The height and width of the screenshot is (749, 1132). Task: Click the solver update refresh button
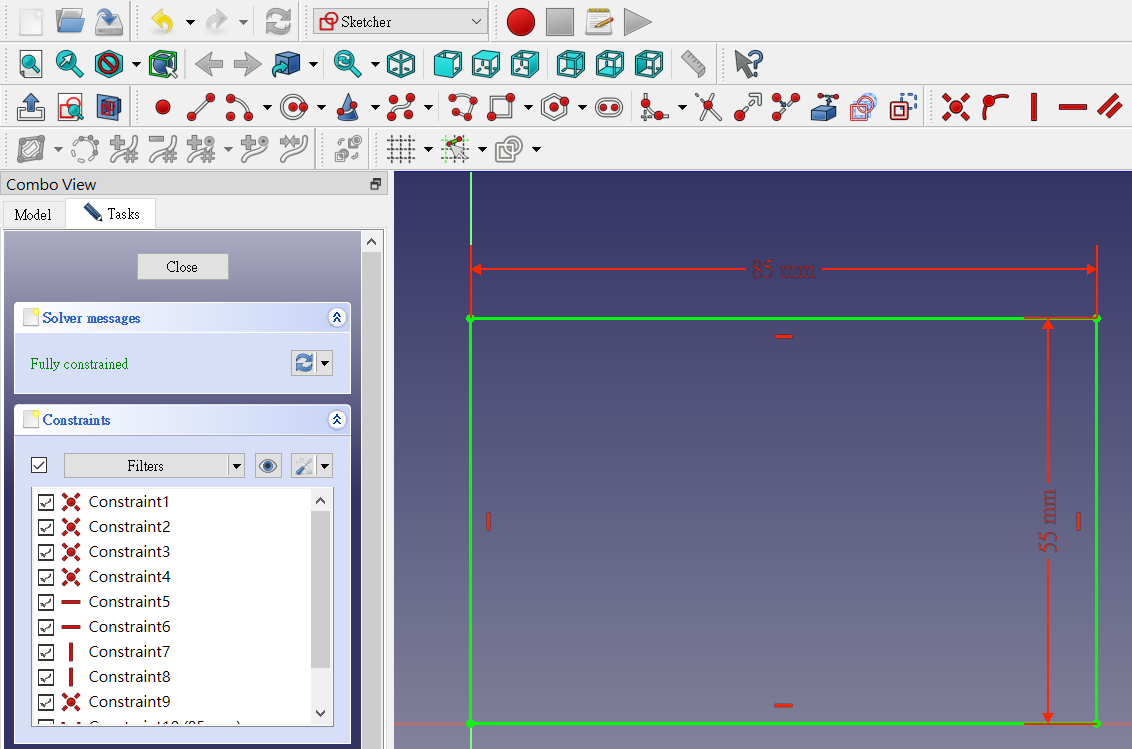pos(304,363)
